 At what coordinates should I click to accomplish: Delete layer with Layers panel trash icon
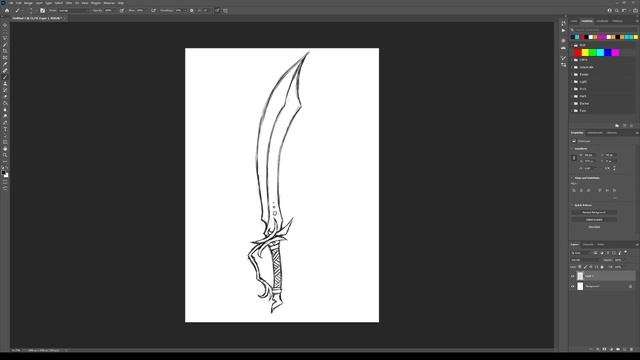631,349
